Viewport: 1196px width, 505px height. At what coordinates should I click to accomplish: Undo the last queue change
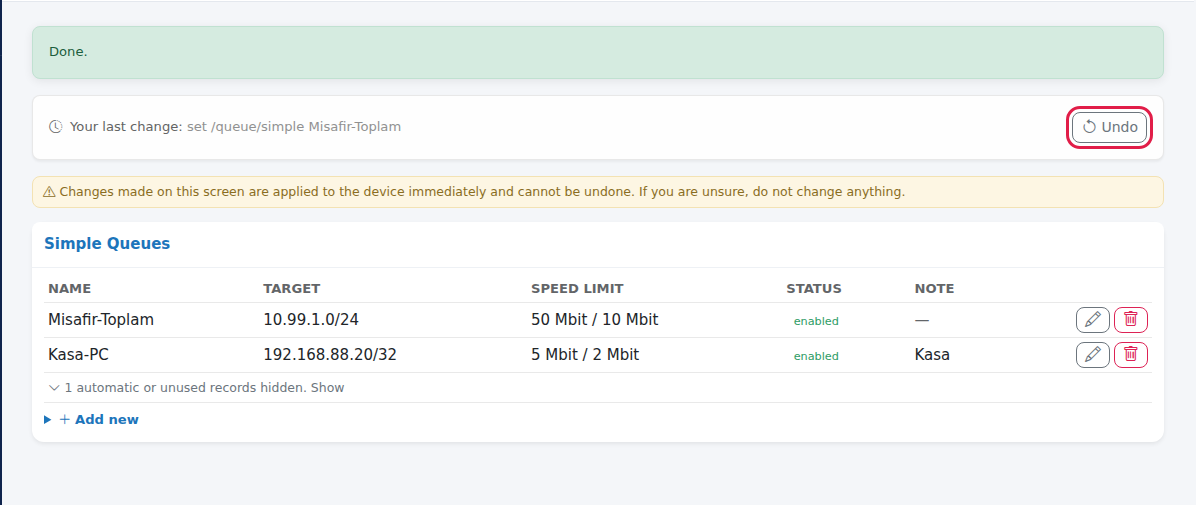(x=1109, y=127)
